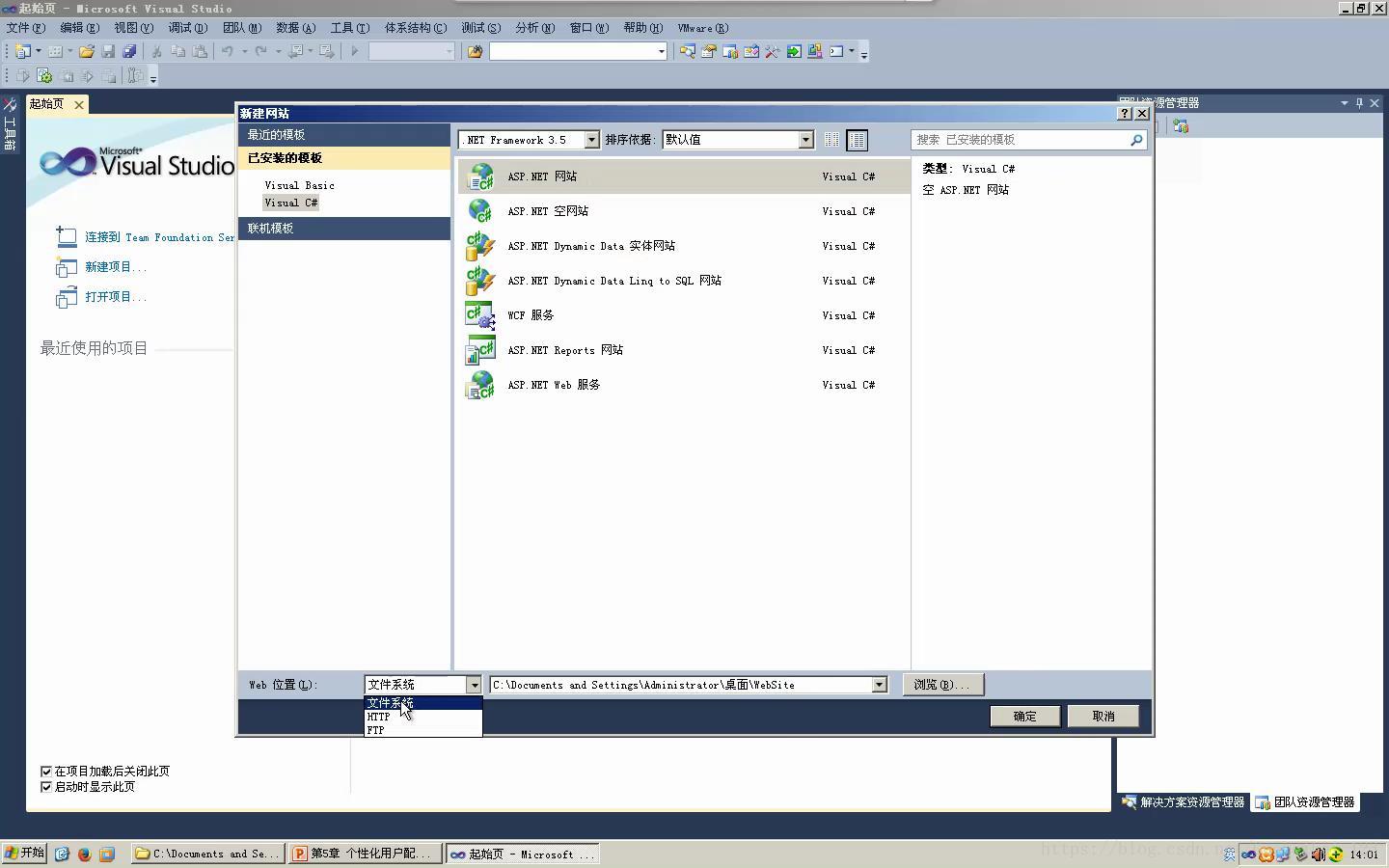
Task: Click the Redo arrow toolbar icon
Action: (x=260, y=51)
